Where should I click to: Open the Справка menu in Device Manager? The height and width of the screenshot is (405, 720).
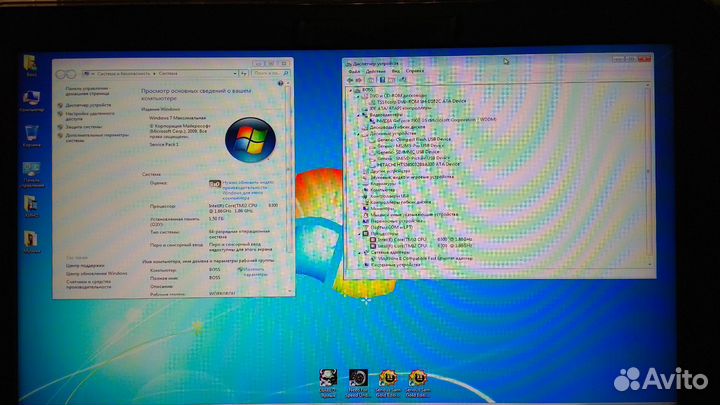click(x=414, y=71)
